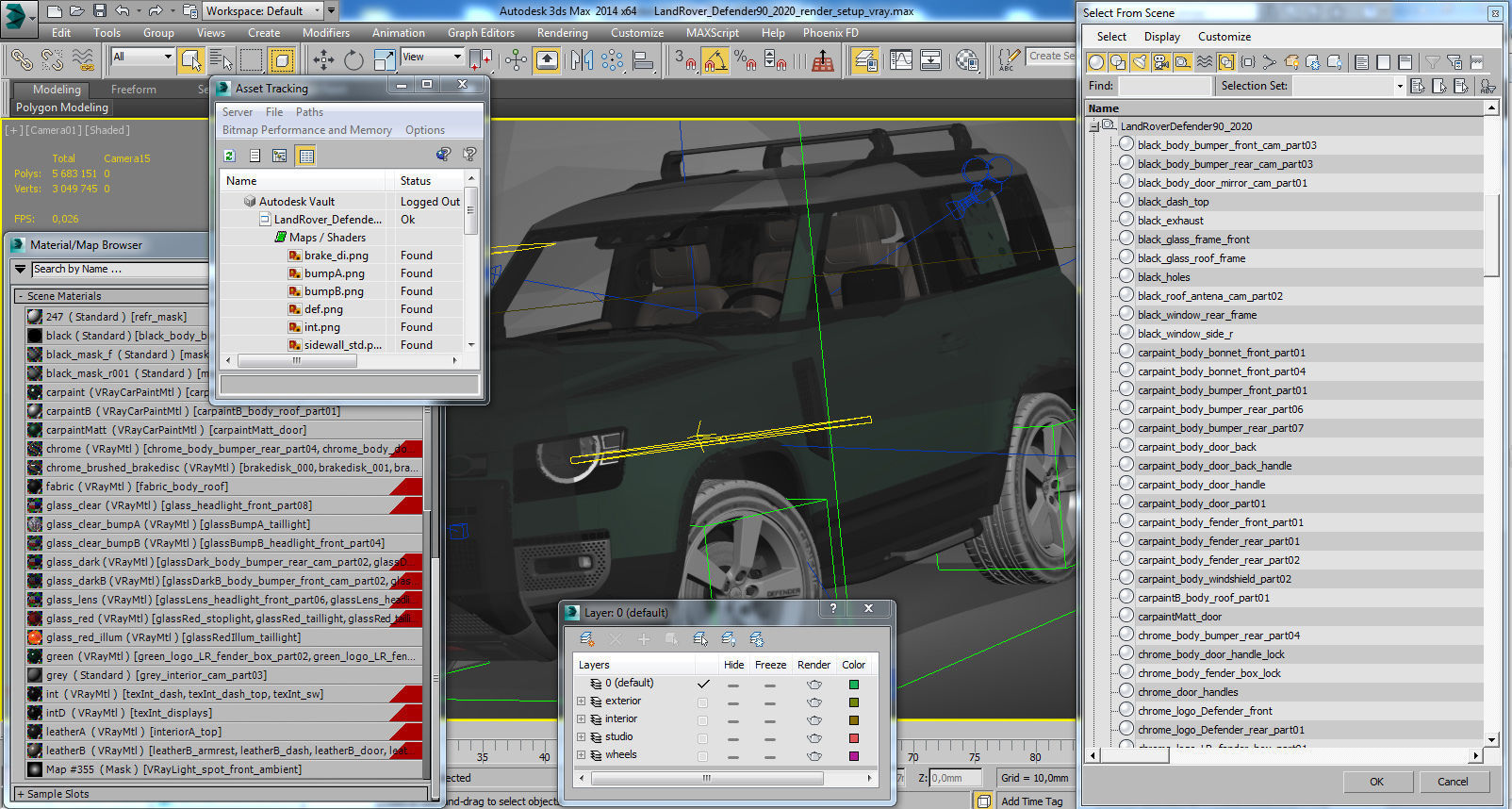
Task: Click the Search by Name material field
Action: tap(119, 270)
